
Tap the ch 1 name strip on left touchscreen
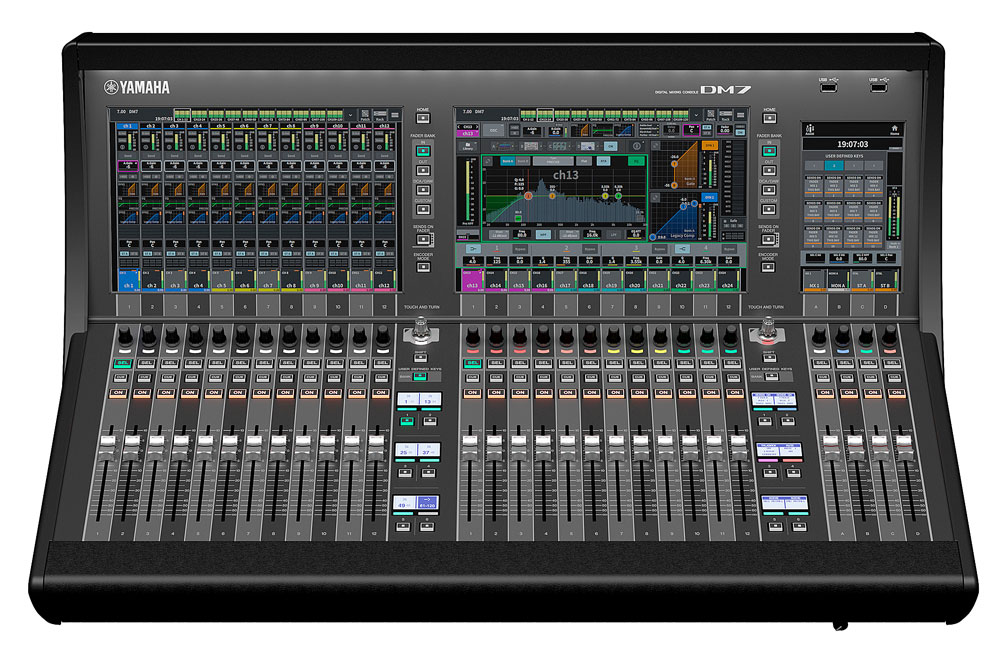(128, 281)
